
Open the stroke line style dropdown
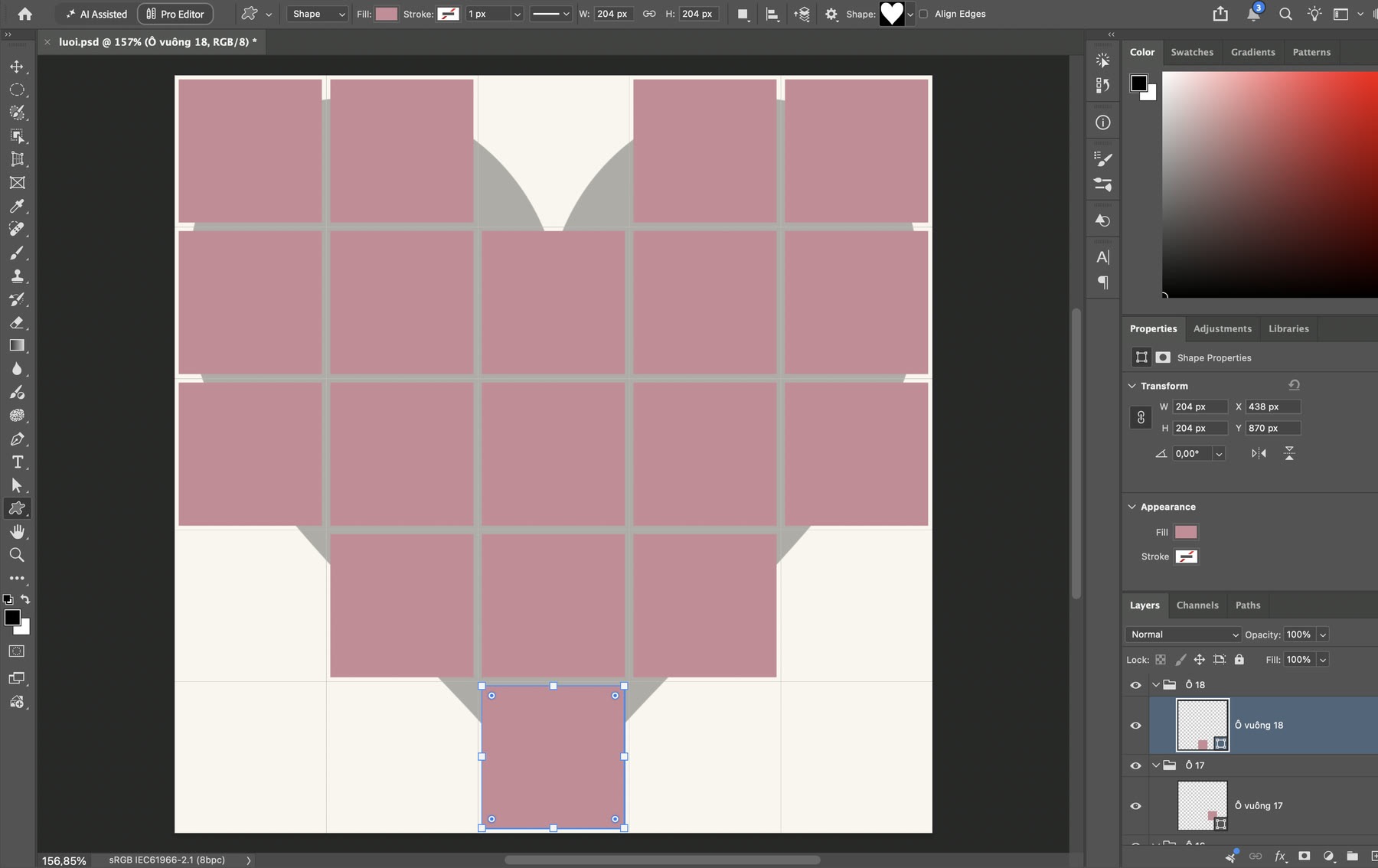[x=551, y=14]
